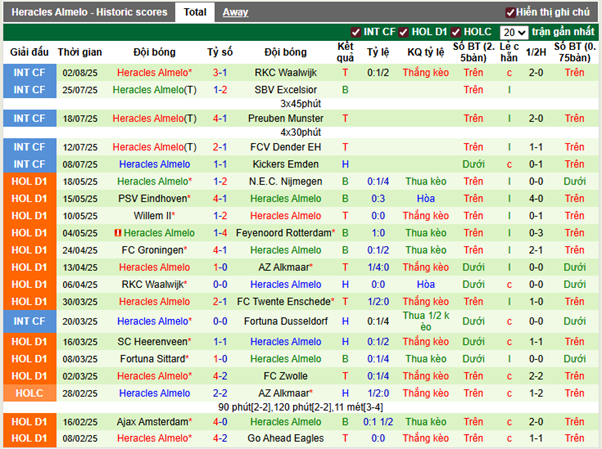Screen dimensions: 602x449
Task: Uncheck the Hiển thị ghi chú checkbox
Action: click(510, 13)
